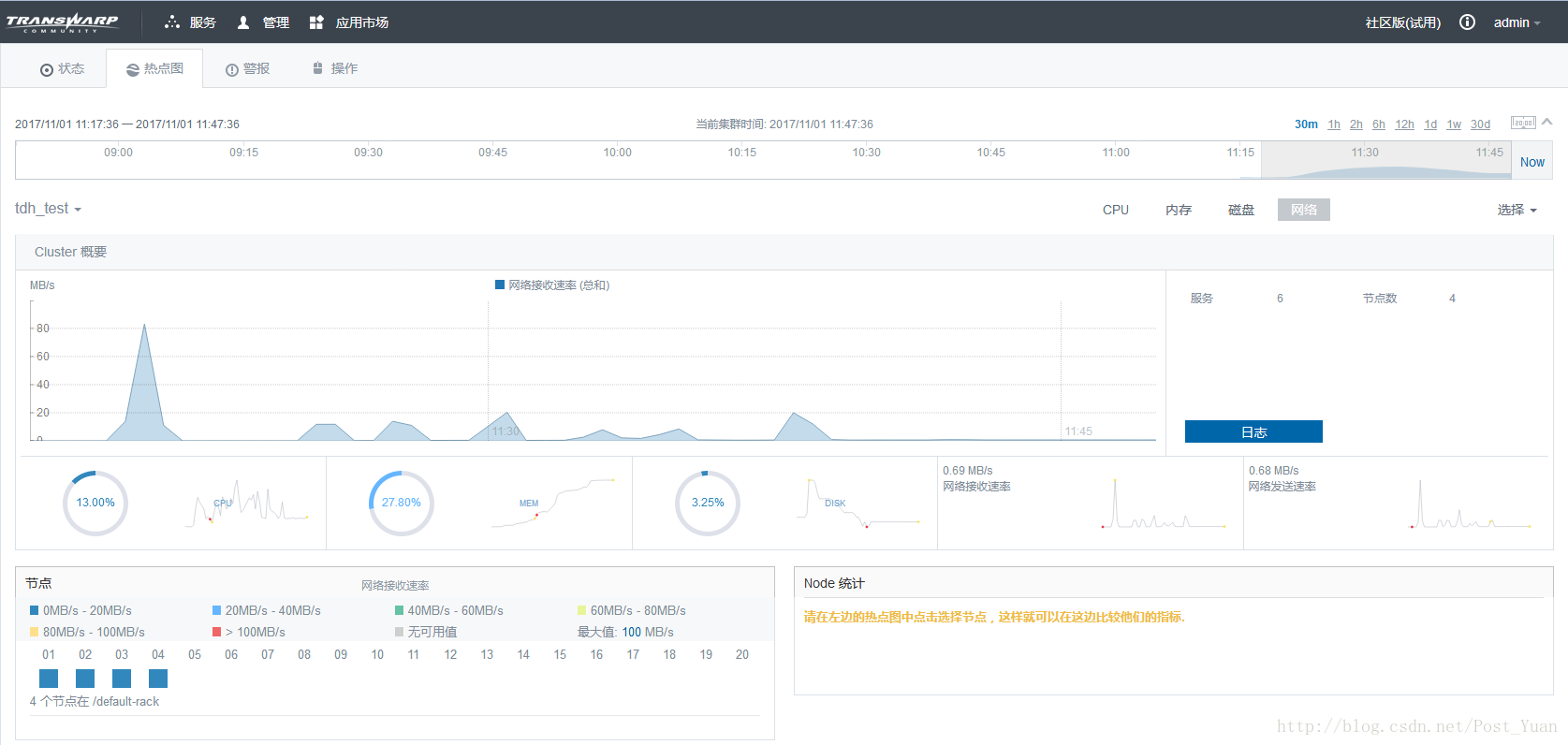Switch to the 警报 tab
Viewport: 1568px width, 745px height.
[247, 69]
